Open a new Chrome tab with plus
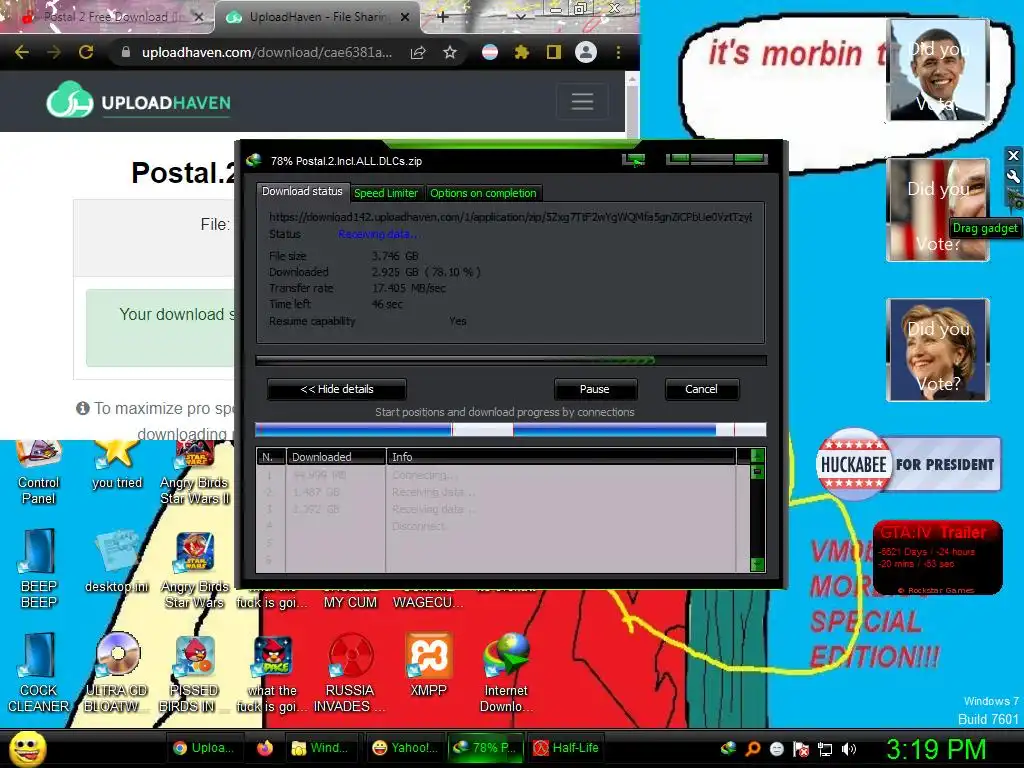 [443, 17]
